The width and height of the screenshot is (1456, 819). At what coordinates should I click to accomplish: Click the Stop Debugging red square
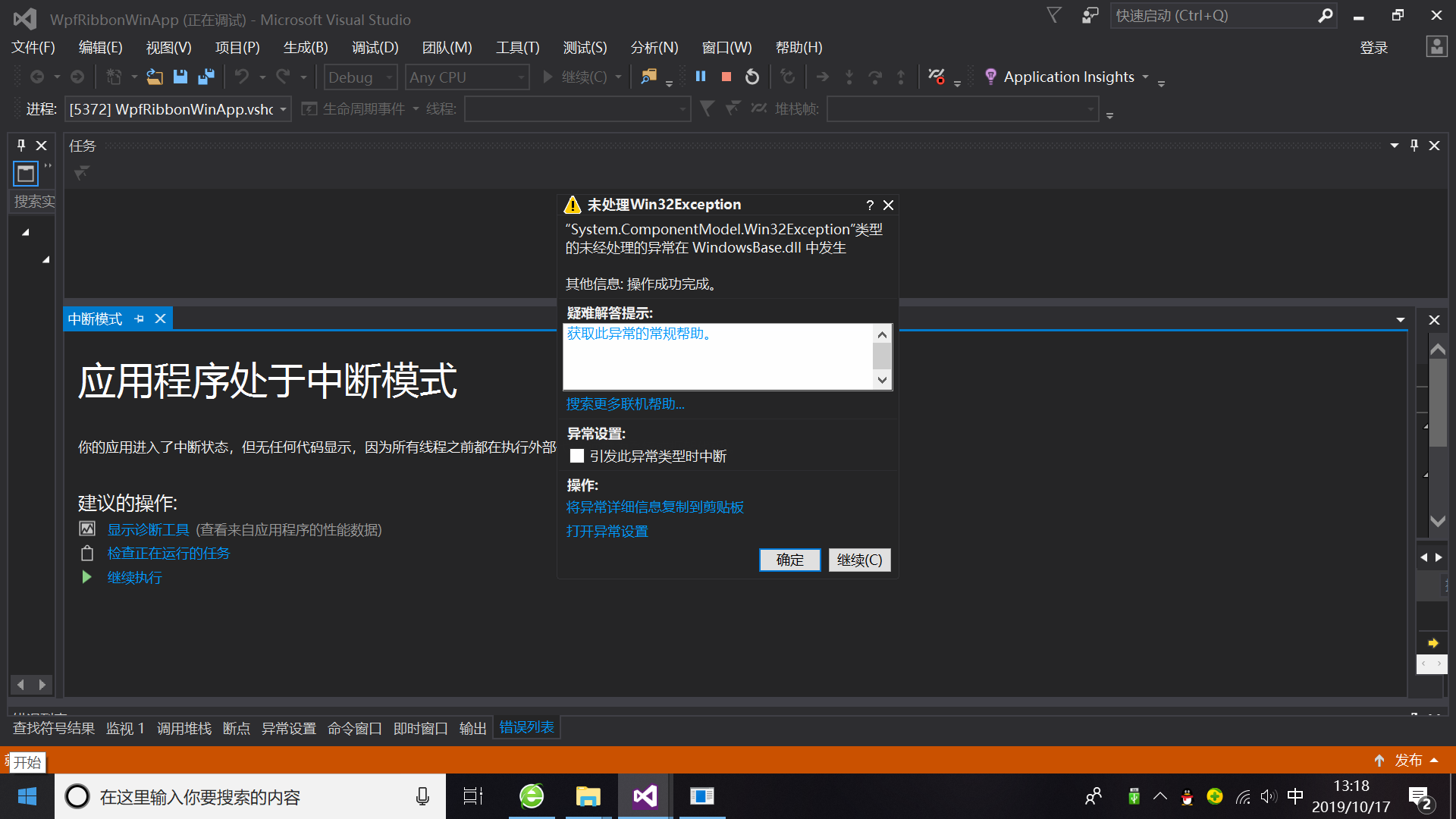726,77
